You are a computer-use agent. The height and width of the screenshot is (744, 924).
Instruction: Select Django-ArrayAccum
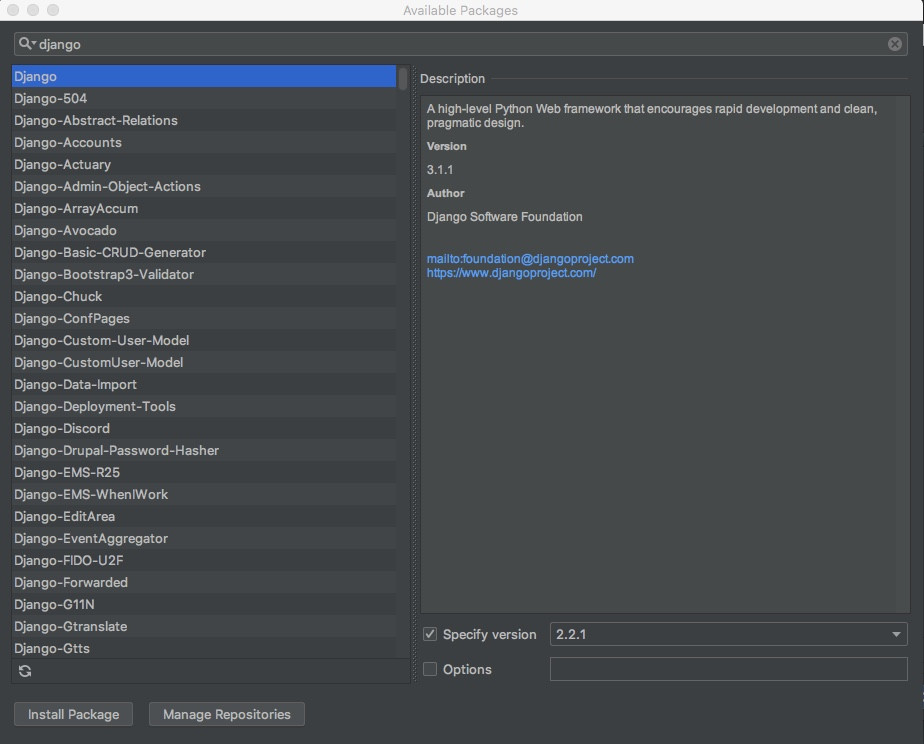(x=204, y=209)
